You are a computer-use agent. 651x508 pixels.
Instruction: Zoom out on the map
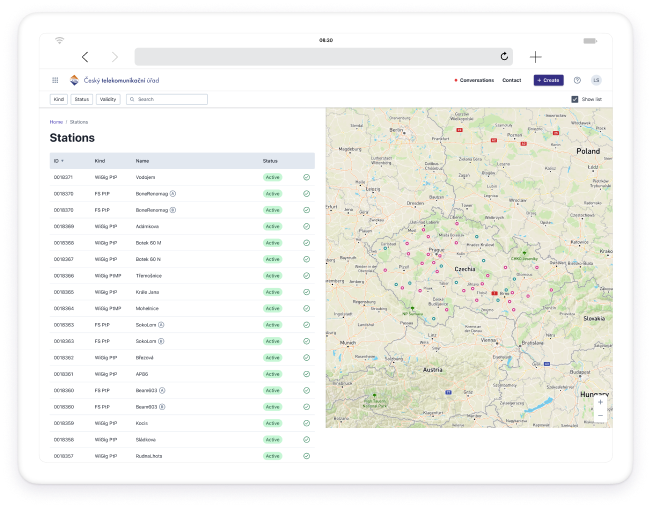(x=600, y=414)
